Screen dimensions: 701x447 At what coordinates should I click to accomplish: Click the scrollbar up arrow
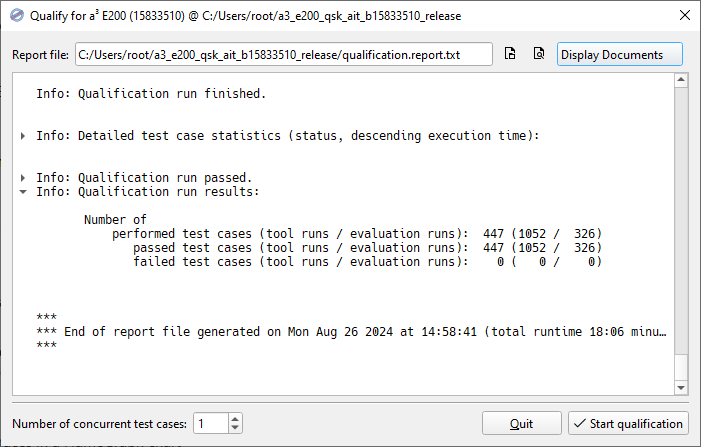(681, 80)
